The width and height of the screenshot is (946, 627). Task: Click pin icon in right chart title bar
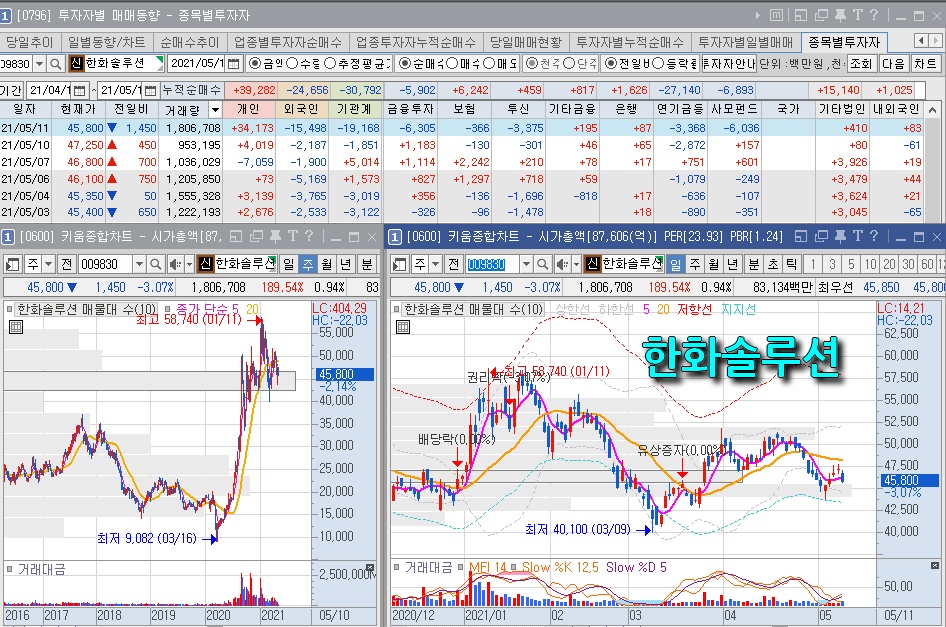[x=840, y=237]
